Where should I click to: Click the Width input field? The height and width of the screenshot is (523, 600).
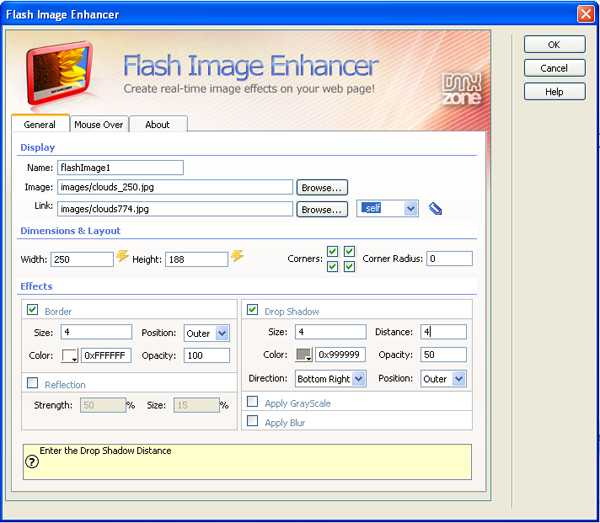(82, 259)
